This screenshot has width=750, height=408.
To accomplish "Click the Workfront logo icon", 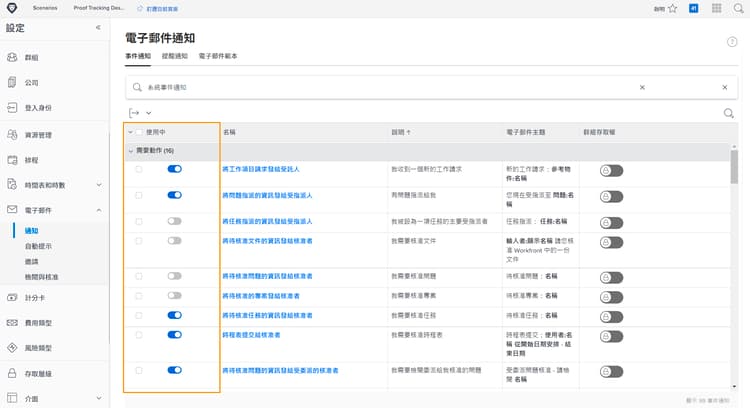I will click(x=12, y=8).
